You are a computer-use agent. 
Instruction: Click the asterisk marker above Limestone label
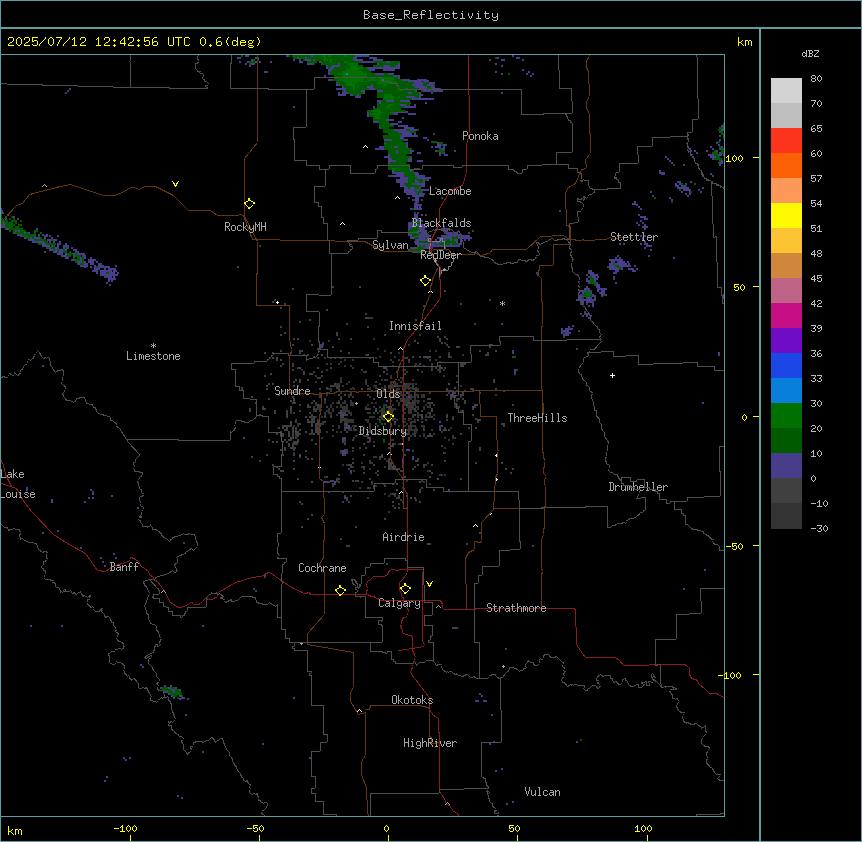[153, 346]
